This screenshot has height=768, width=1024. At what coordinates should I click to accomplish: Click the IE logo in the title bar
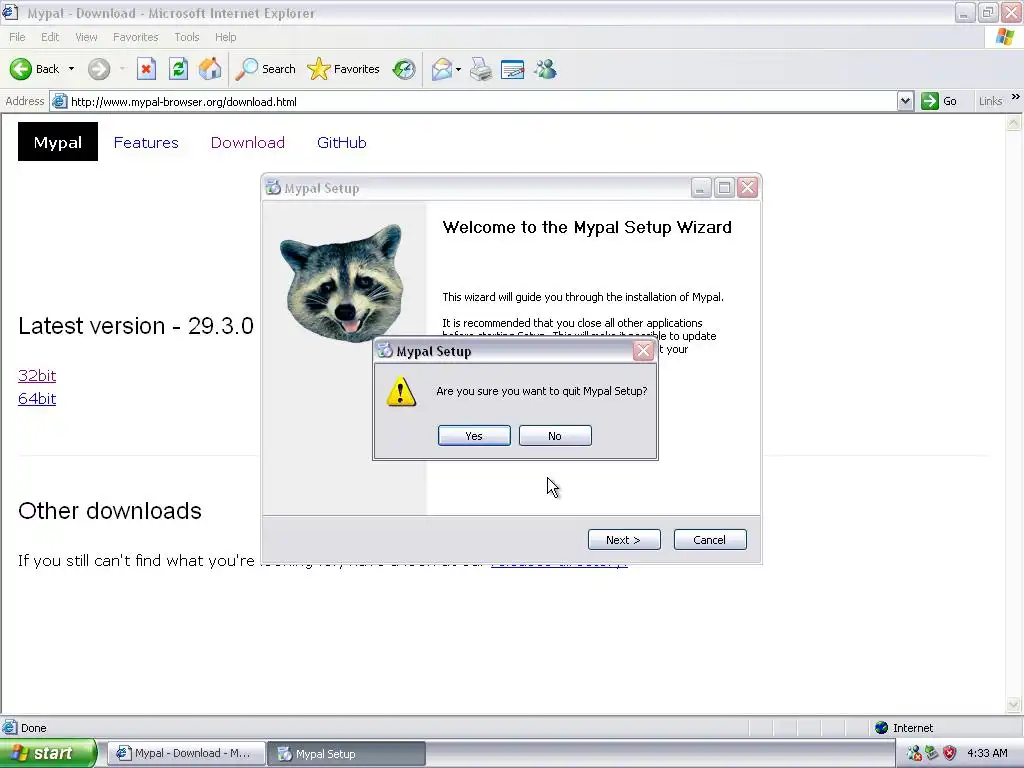(10, 12)
